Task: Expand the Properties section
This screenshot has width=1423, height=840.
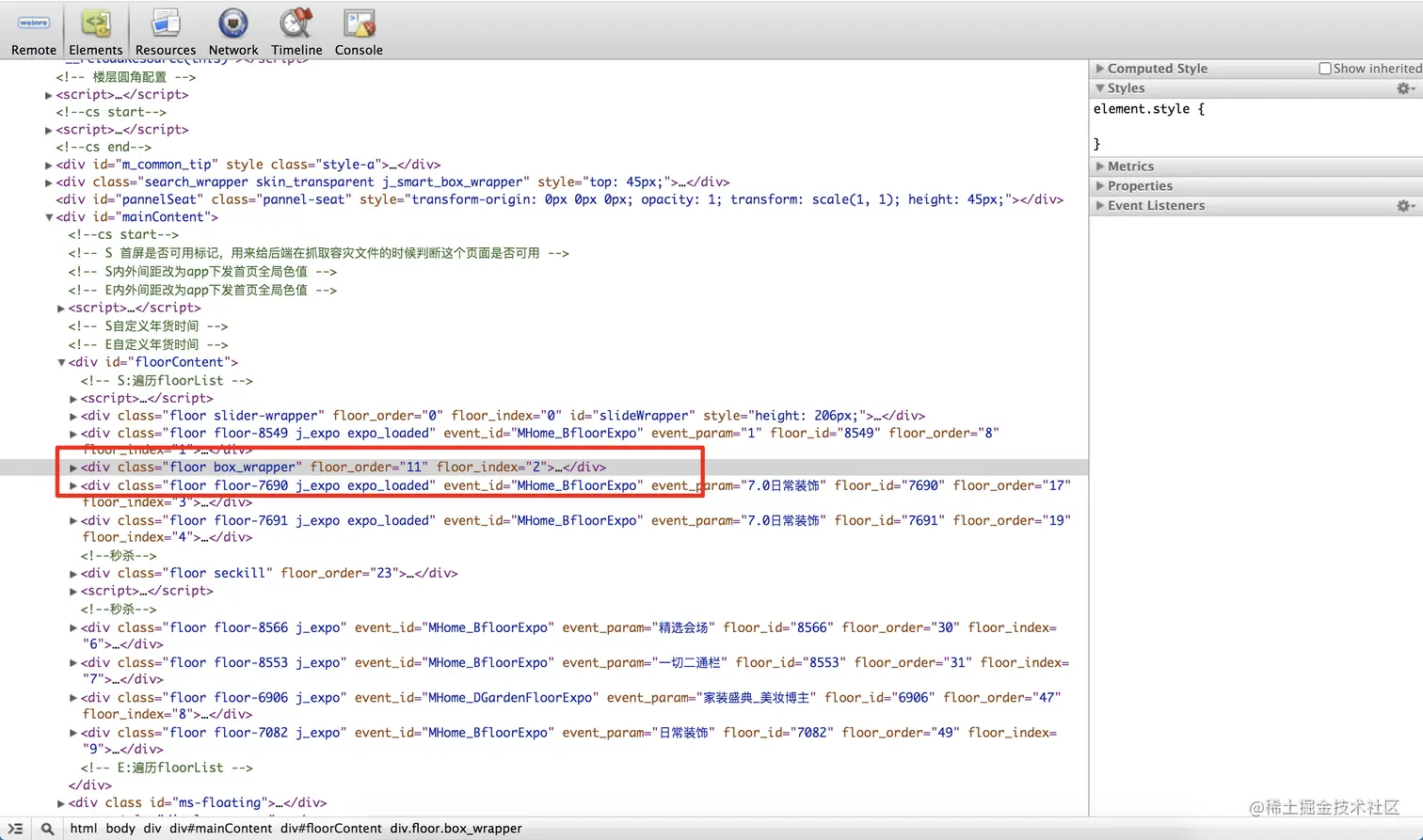Action: click(x=1099, y=186)
